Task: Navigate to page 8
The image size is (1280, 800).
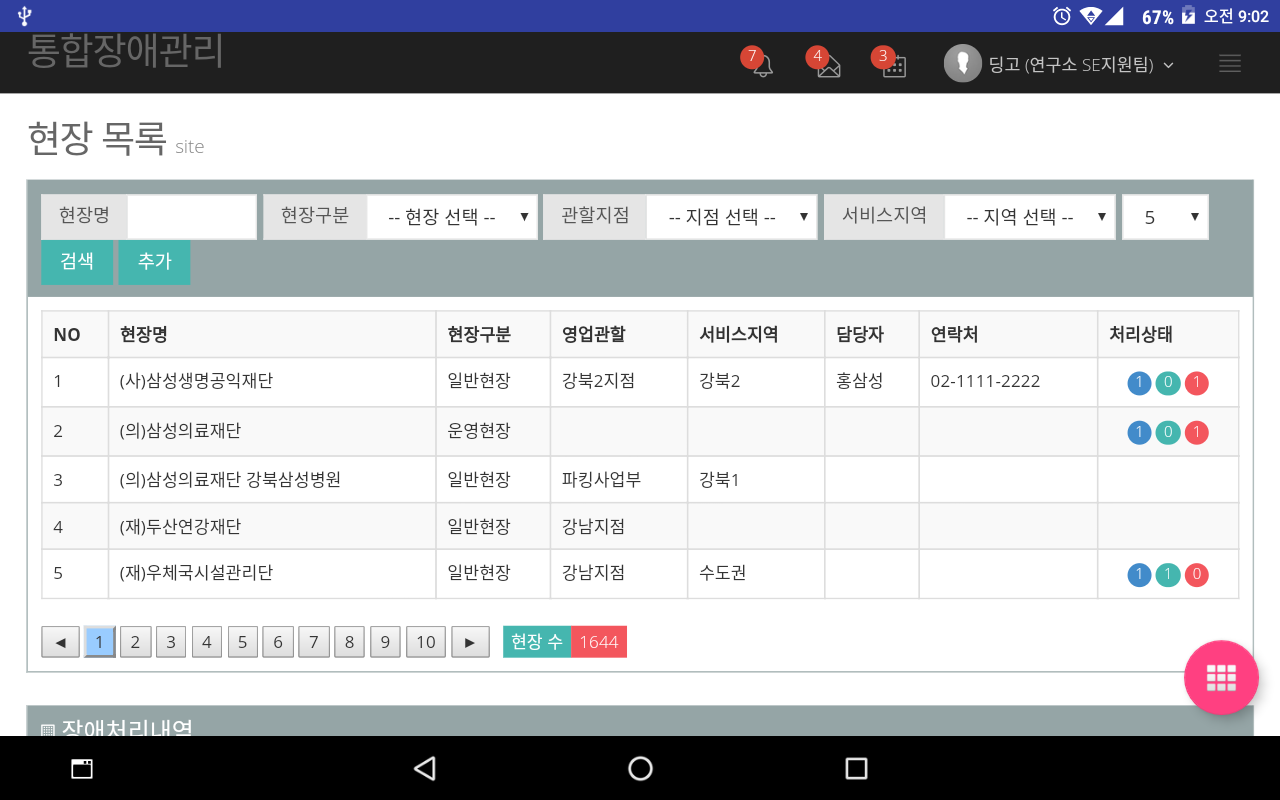Action: click(349, 642)
